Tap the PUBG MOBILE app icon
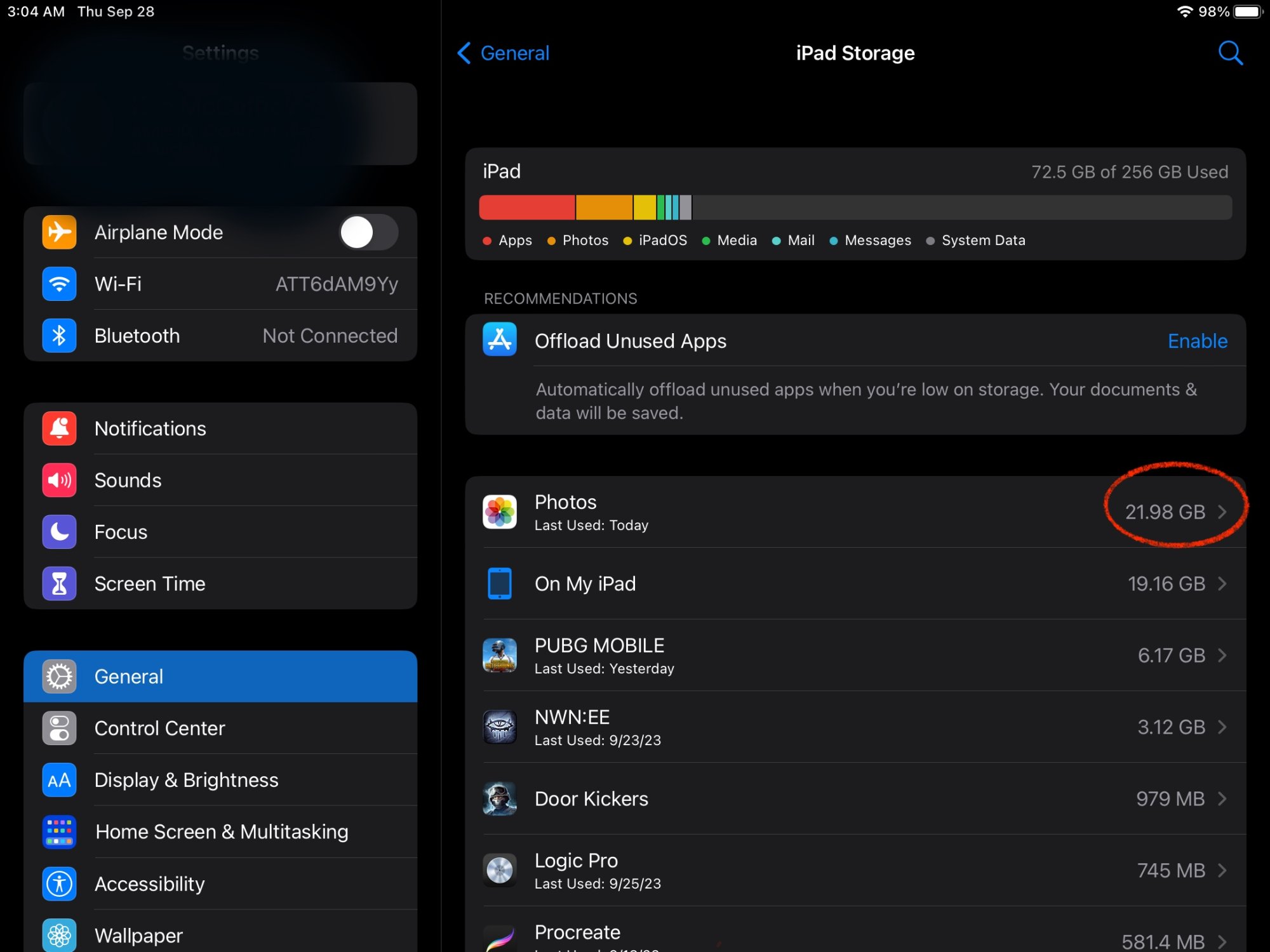1270x952 pixels. click(500, 655)
